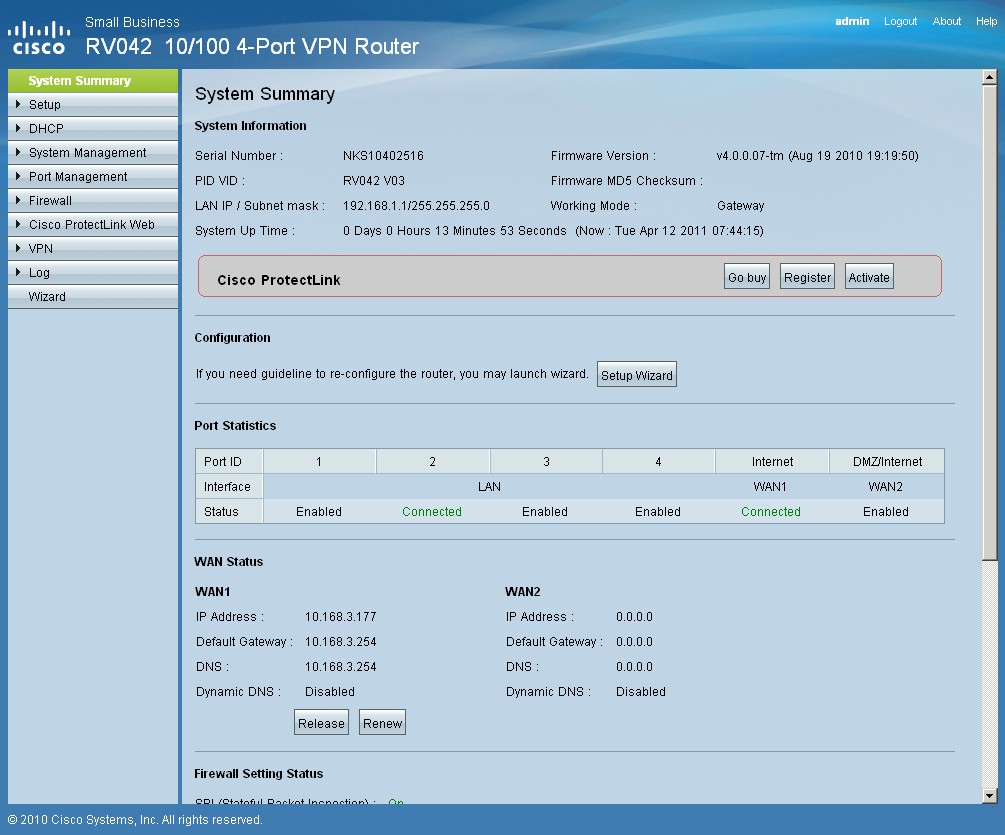Image resolution: width=1005 pixels, height=835 pixels.
Task: Click the admin user label
Action: (852, 21)
